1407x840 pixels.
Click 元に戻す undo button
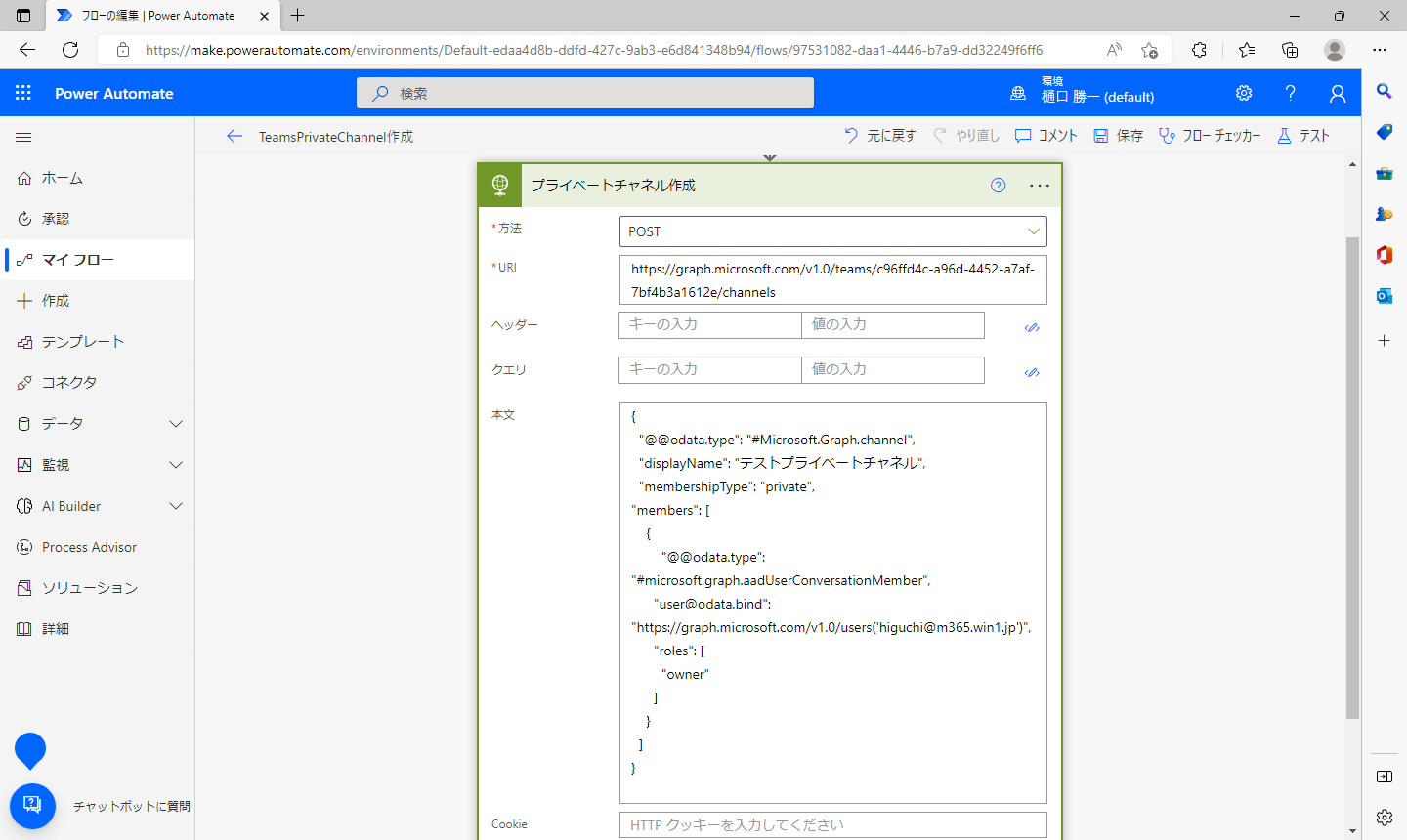point(880,136)
